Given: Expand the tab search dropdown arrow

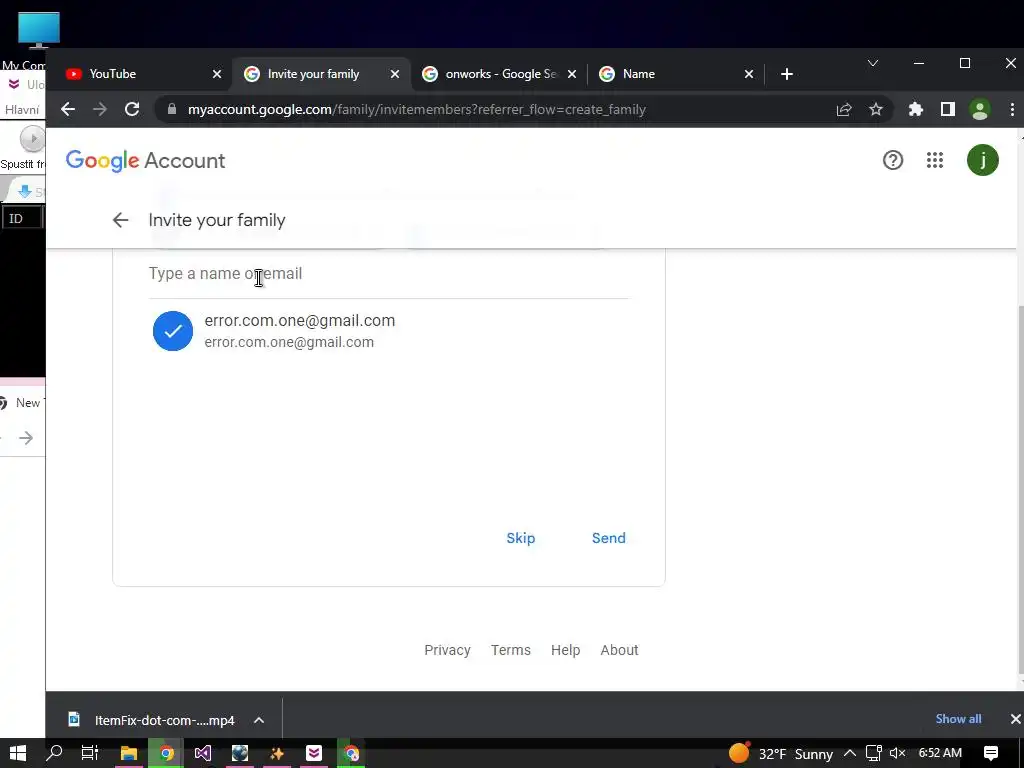Looking at the screenshot, I should pyautogui.click(x=872, y=63).
